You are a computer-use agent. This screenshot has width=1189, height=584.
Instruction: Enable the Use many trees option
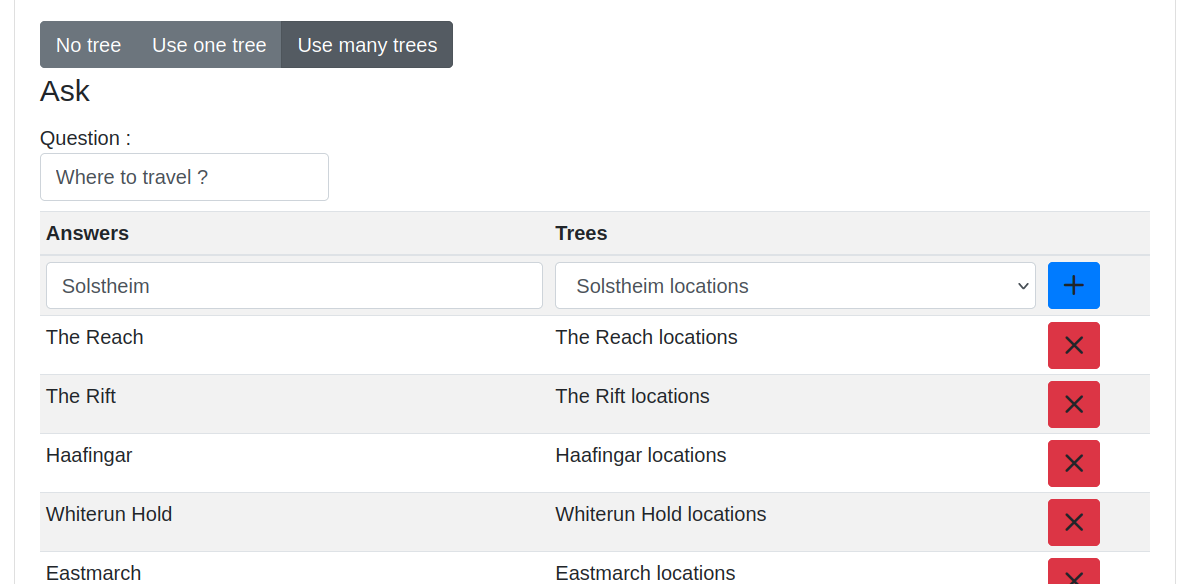pyautogui.click(x=367, y=45)
